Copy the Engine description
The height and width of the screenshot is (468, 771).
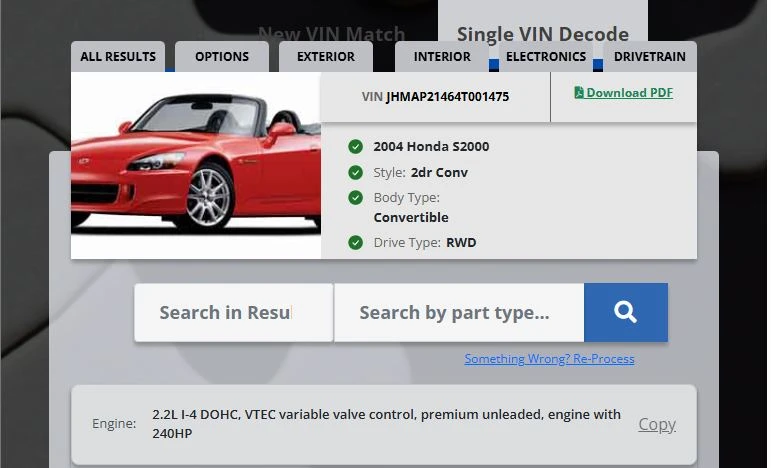657,424
